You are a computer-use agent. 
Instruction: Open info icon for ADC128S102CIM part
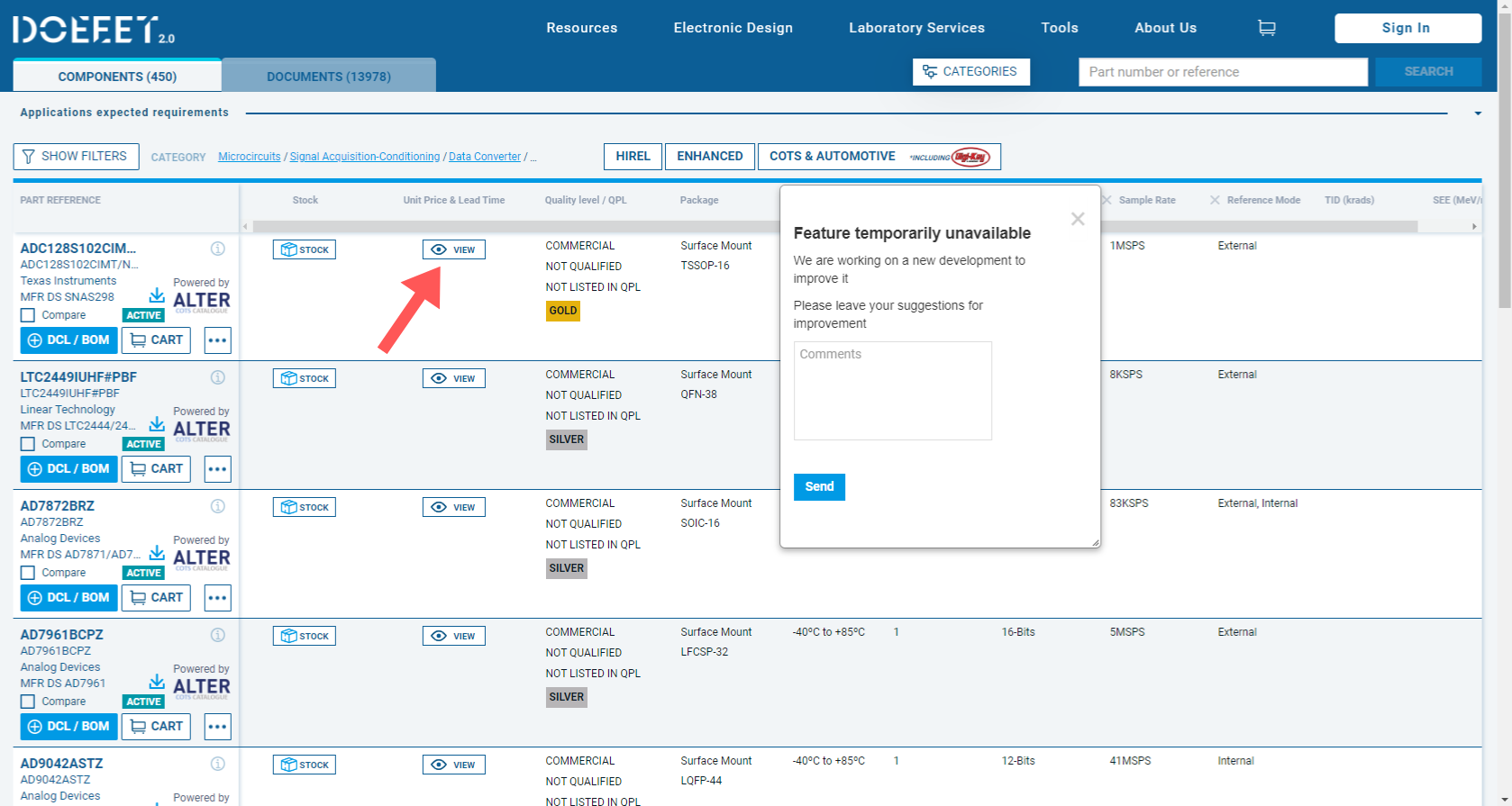point(217,249)
